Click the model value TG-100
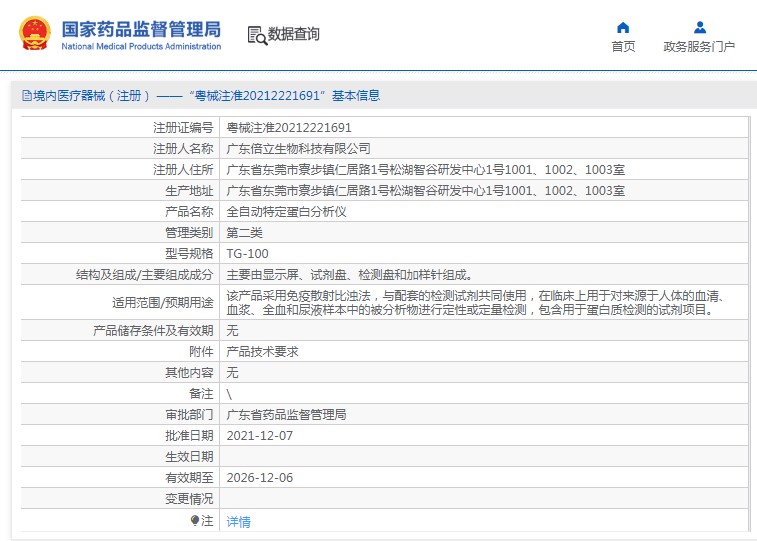757x541 pixels. (x=247, y=254)
